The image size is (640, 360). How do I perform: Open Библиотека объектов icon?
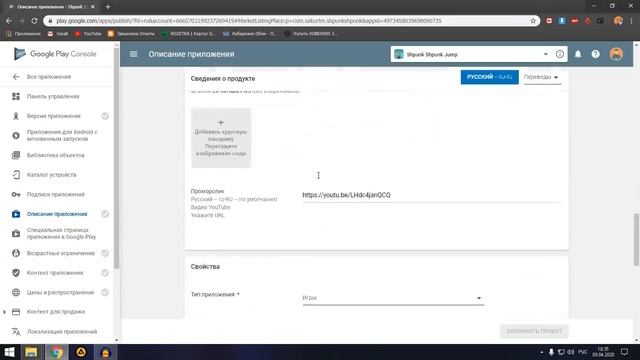pos(16,155)
